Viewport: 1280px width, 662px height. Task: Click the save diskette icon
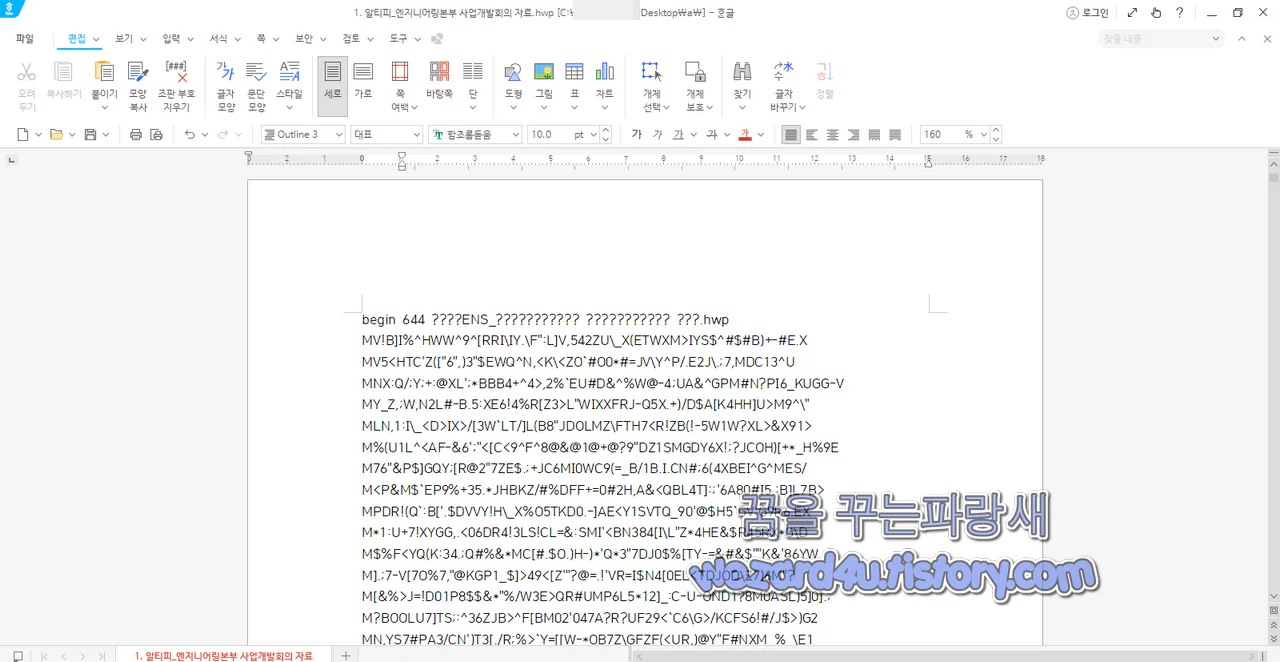[90, 134]
